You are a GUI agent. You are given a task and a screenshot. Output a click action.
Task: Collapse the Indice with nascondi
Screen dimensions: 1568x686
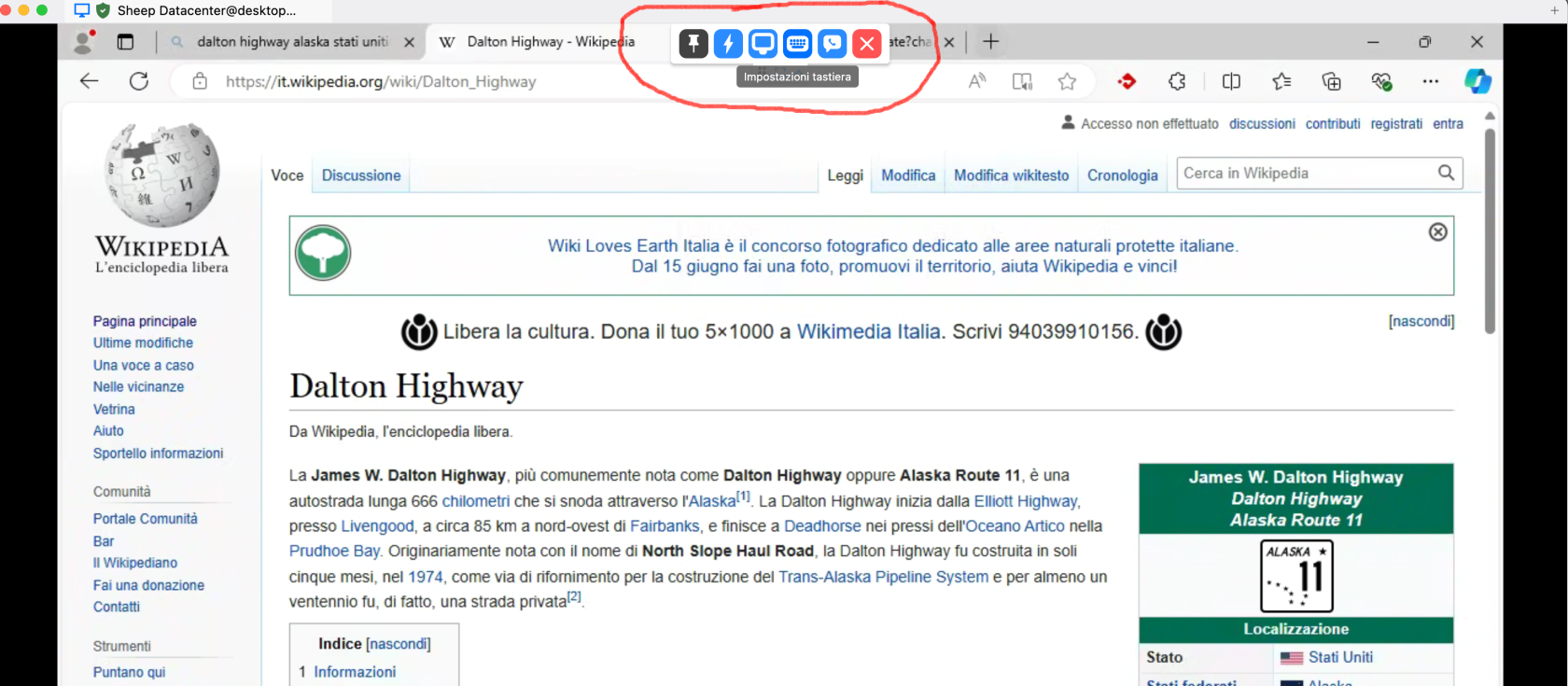[399, 644]
